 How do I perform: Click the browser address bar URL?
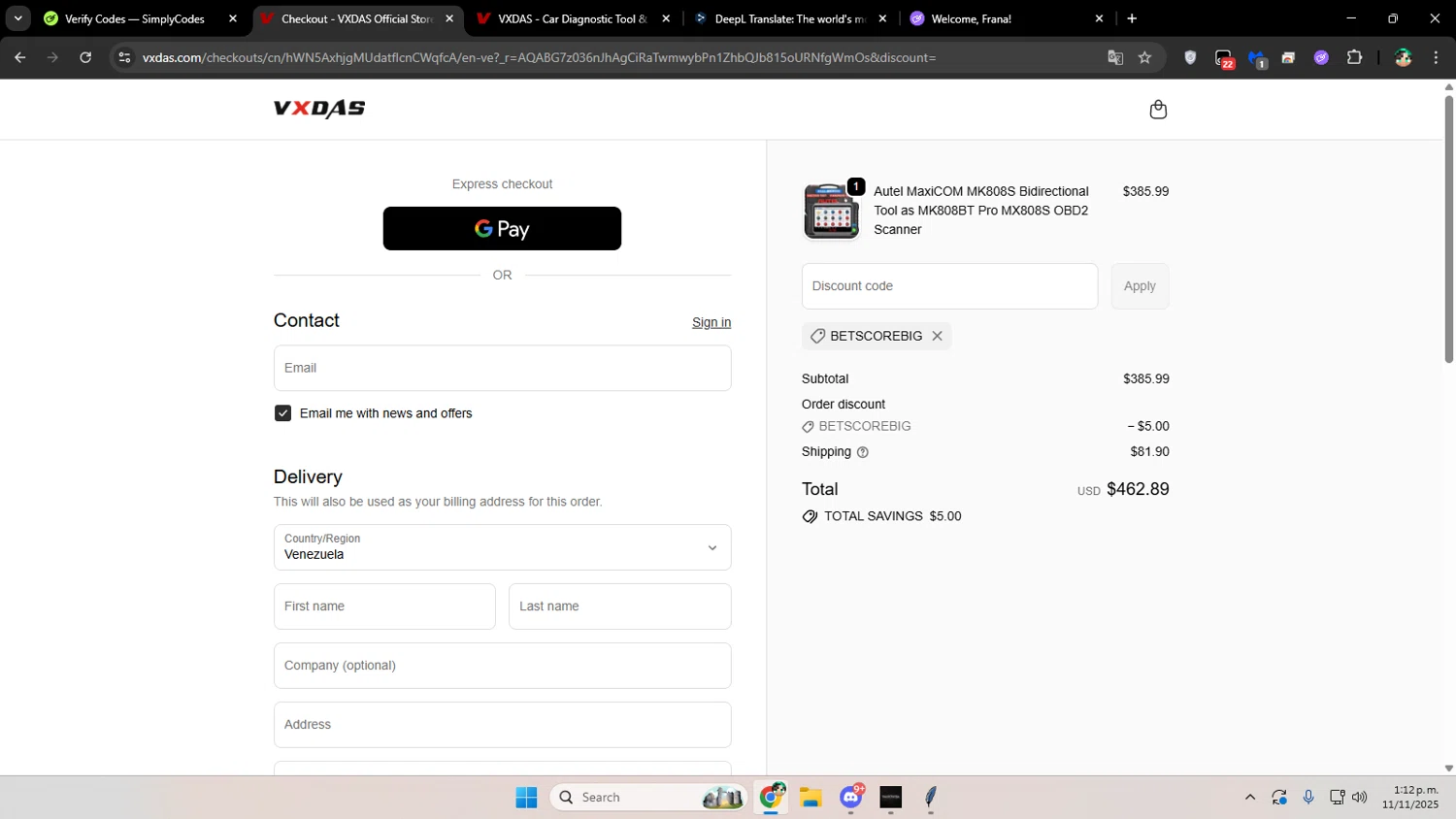coord(539,57)
